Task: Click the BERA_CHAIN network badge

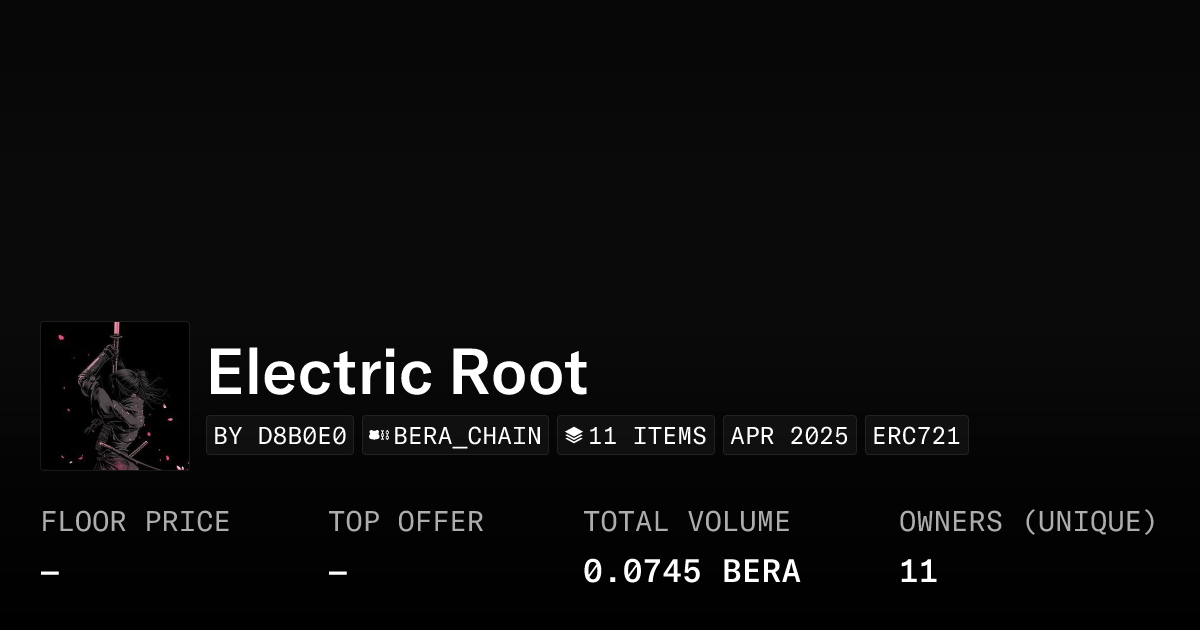Action: (455, 435)
